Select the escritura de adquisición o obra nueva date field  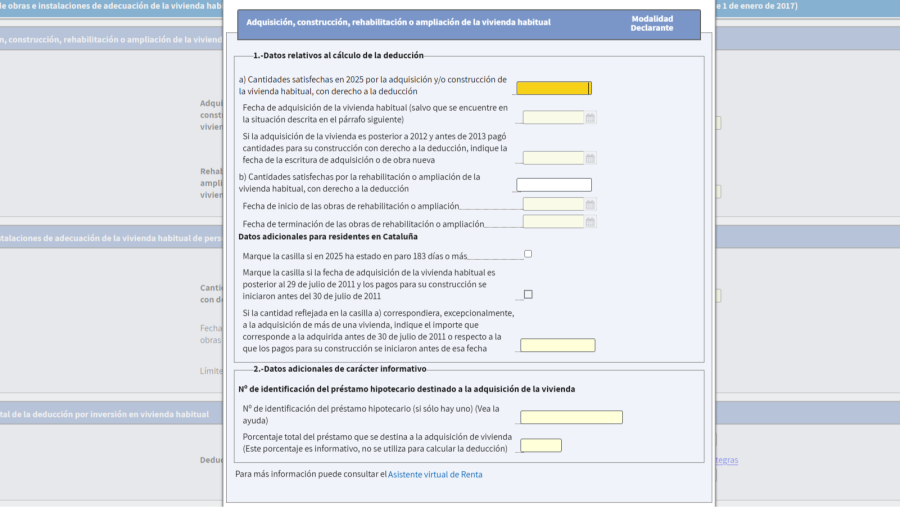pyautogui.click(x=553, y=158)
